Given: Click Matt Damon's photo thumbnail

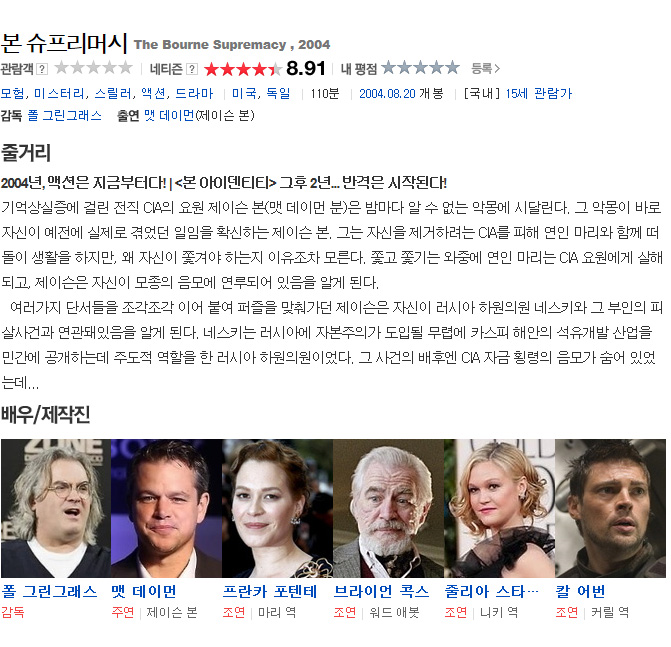Looking at the screenshot, I should [x=166, y=508].
